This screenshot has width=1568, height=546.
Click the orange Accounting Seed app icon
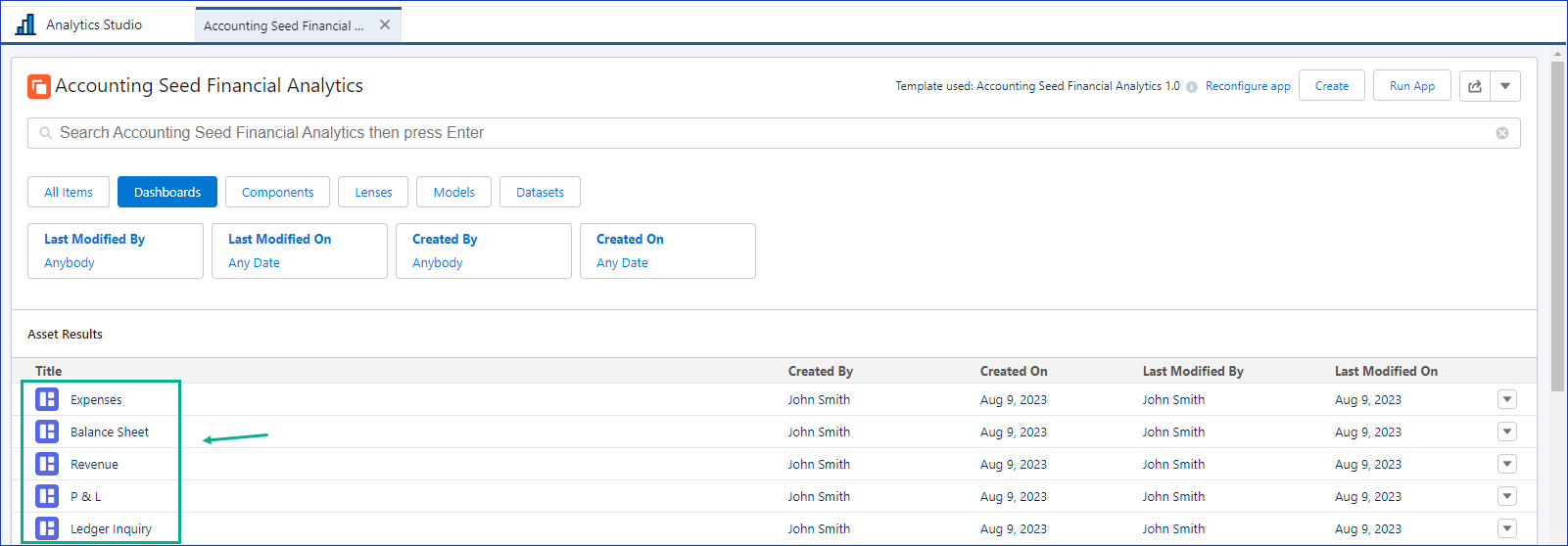click(39, 86)
